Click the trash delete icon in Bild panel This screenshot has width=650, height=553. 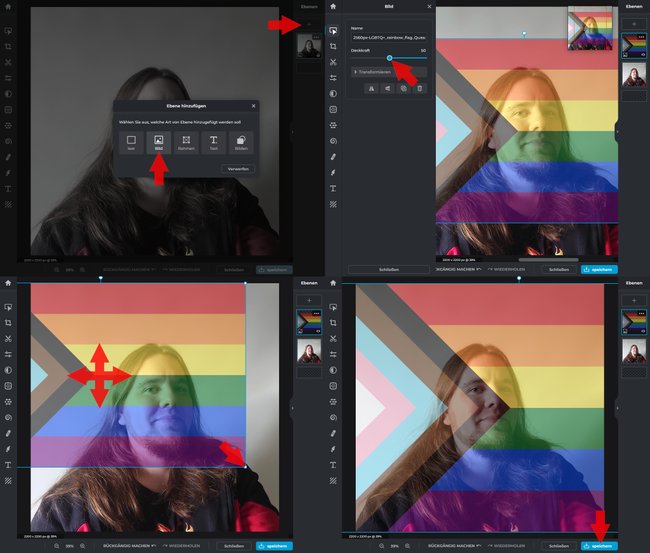[420, 88]
